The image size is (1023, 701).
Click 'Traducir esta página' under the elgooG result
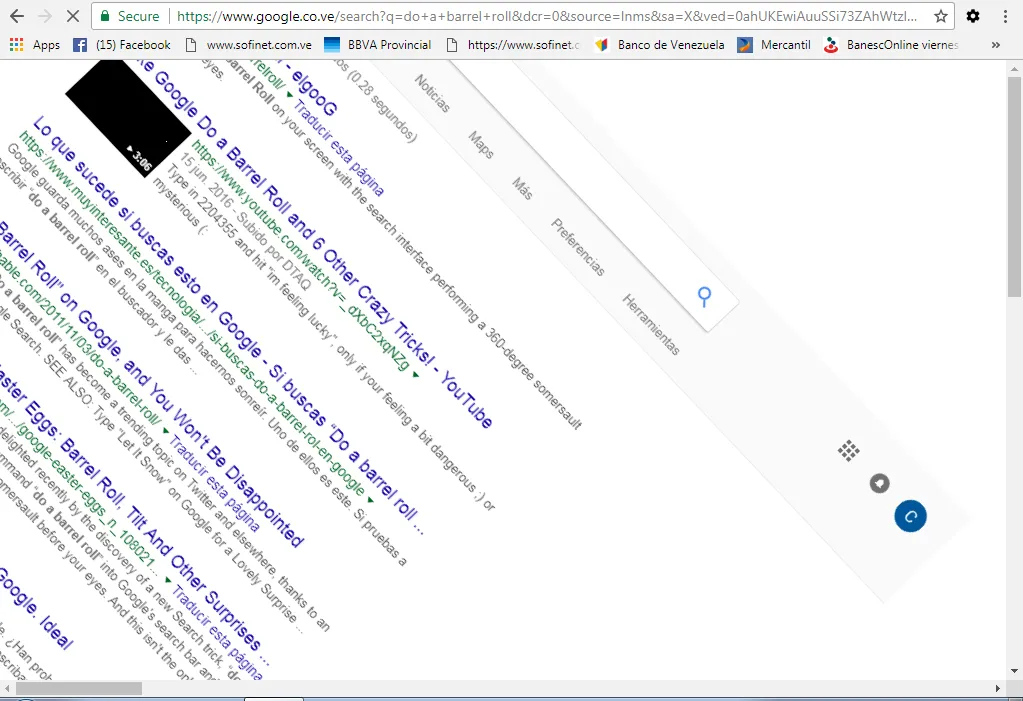[x=338, y=148]
